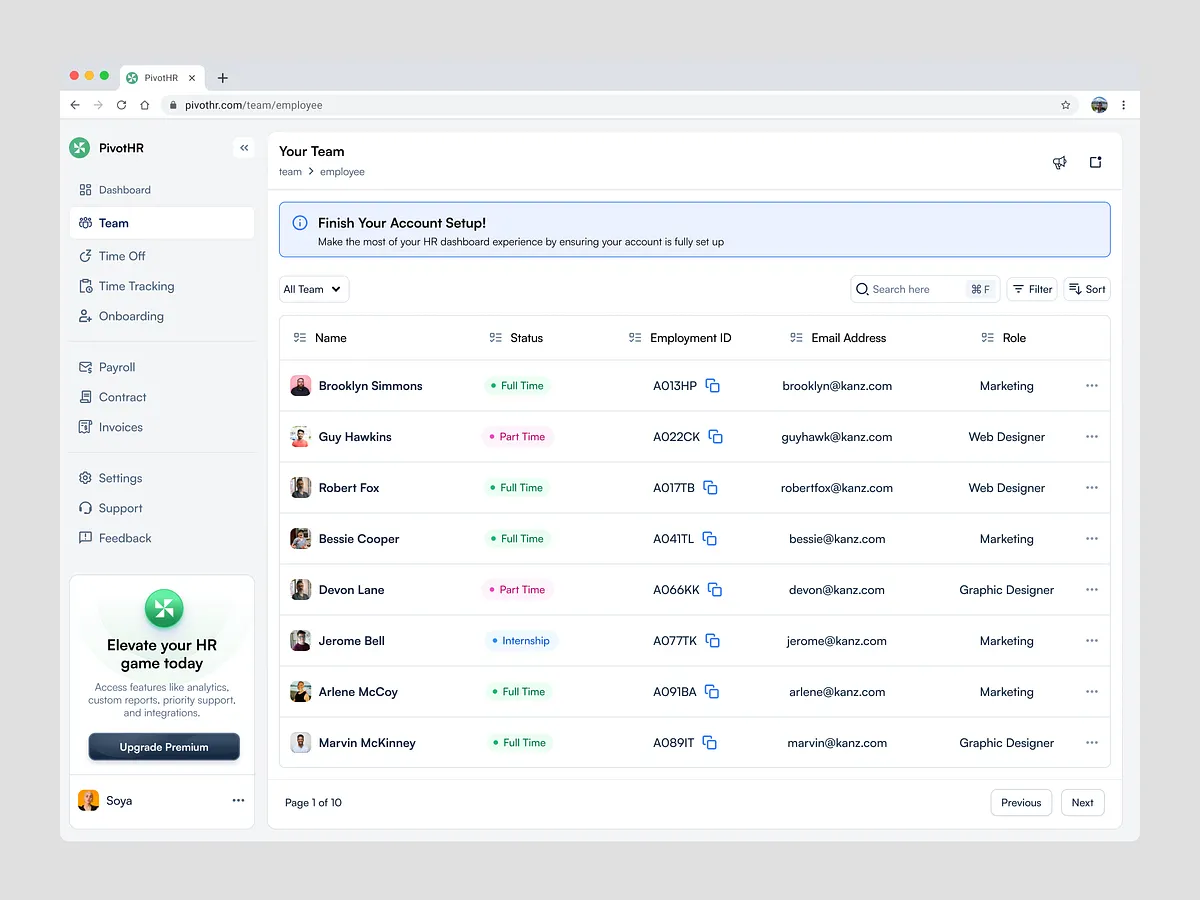Click the export icon beside the megaphone
The image size is (1200, 900).
click(x=1095, y=162)
